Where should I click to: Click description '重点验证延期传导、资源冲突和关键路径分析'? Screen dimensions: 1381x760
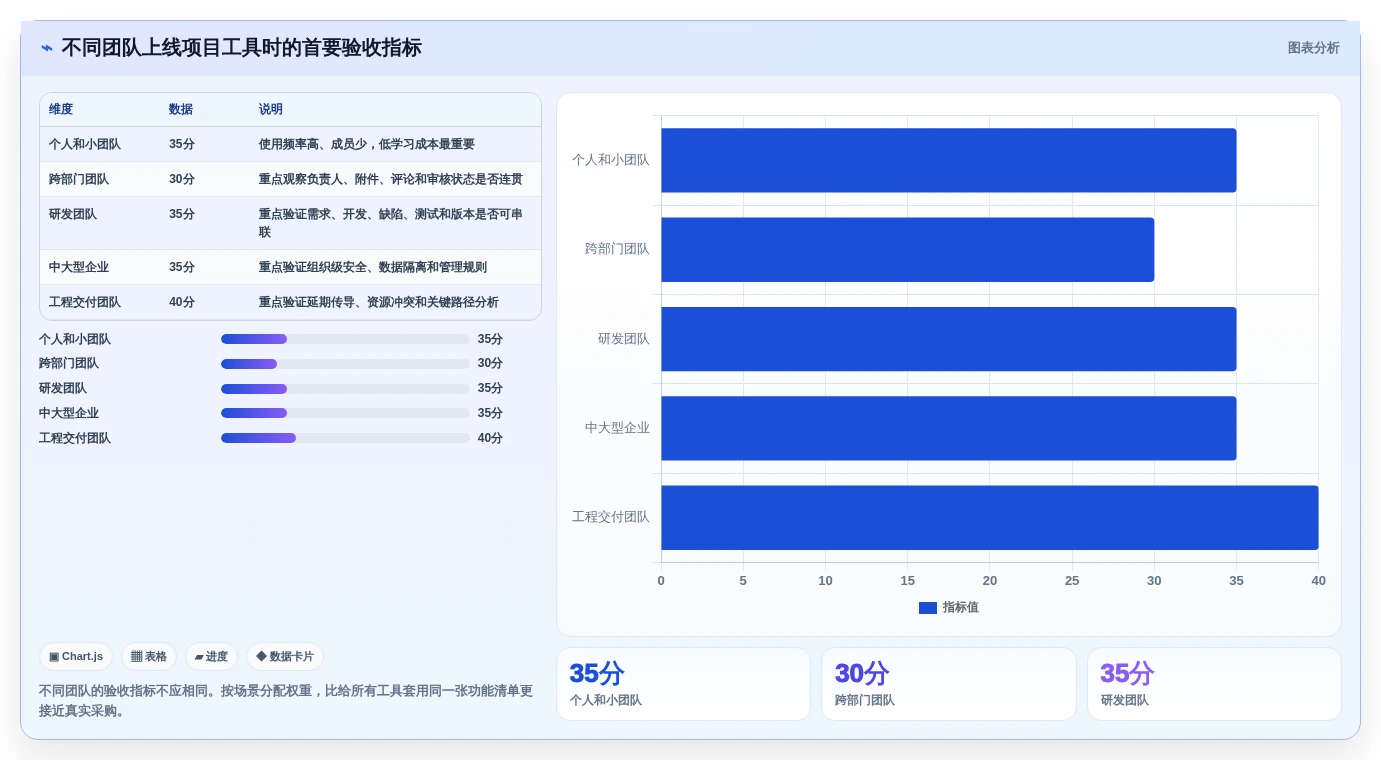tap(379, 302)
